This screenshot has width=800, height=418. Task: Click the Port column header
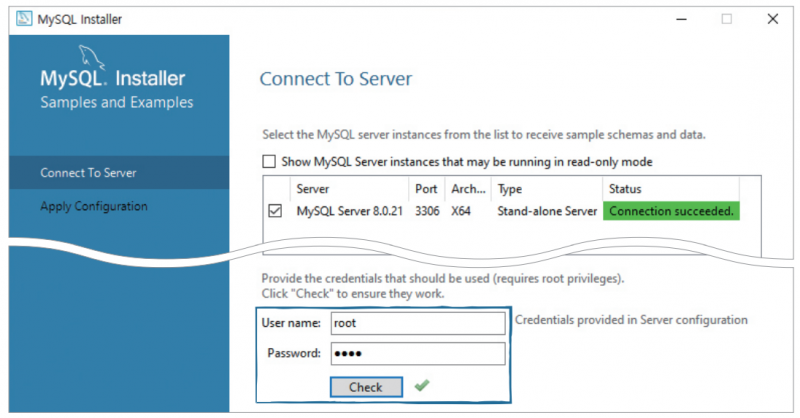[x=425, y=189]
